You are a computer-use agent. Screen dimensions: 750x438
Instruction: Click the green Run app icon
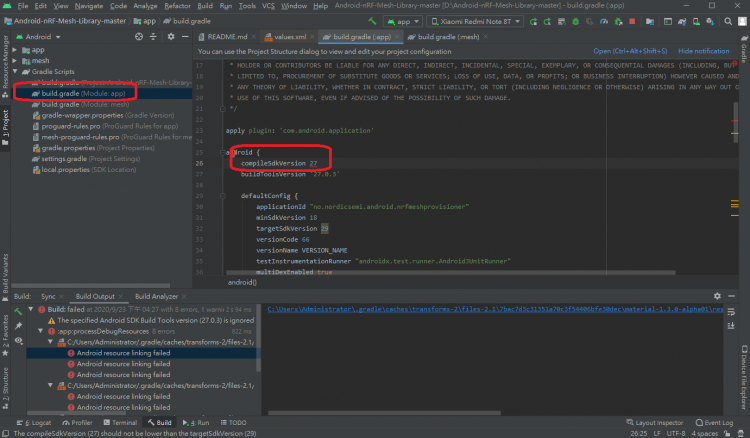click(533, 22)
